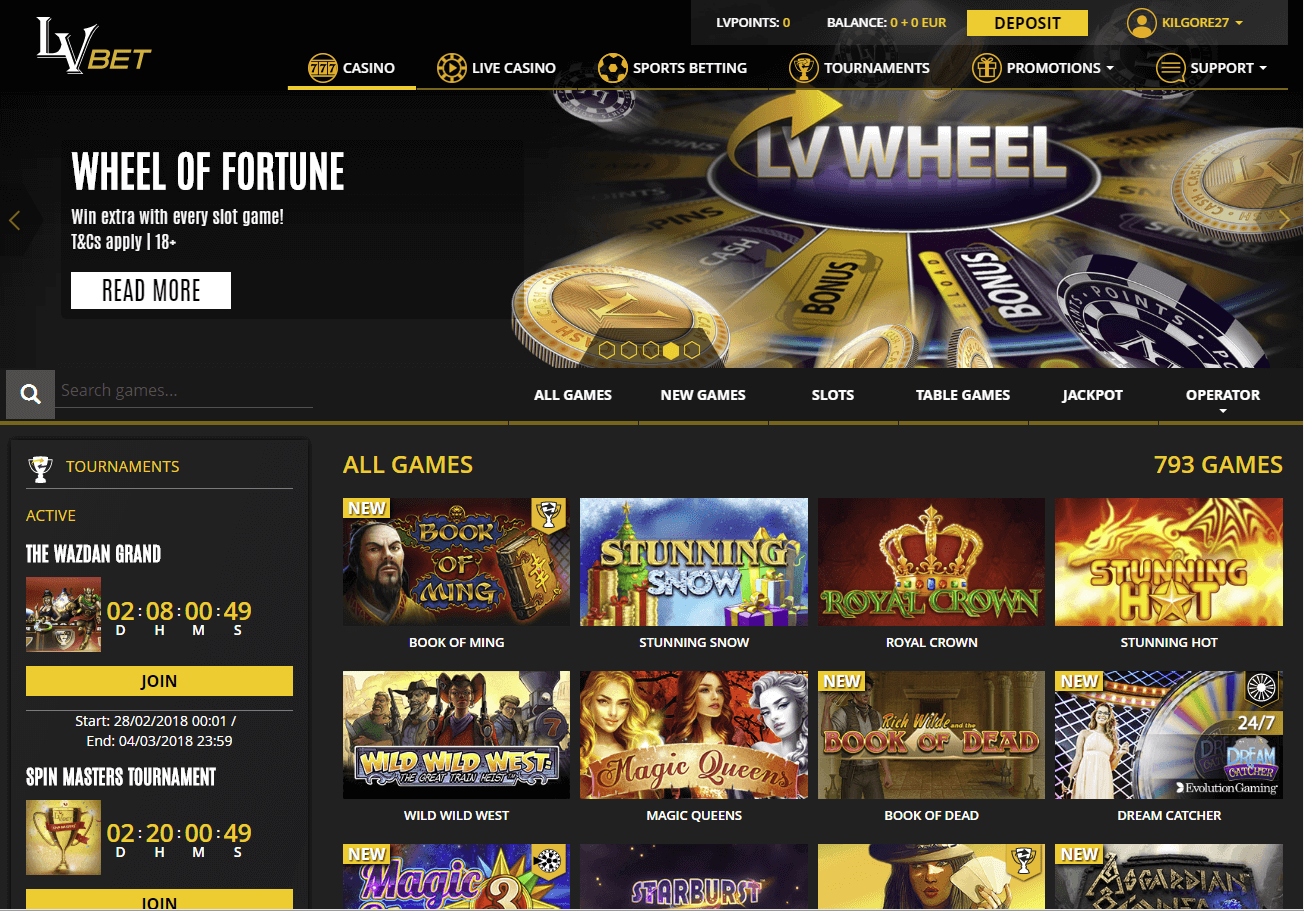Click the user avatar icon beside KILGORE27

[x=1141, y=22]
